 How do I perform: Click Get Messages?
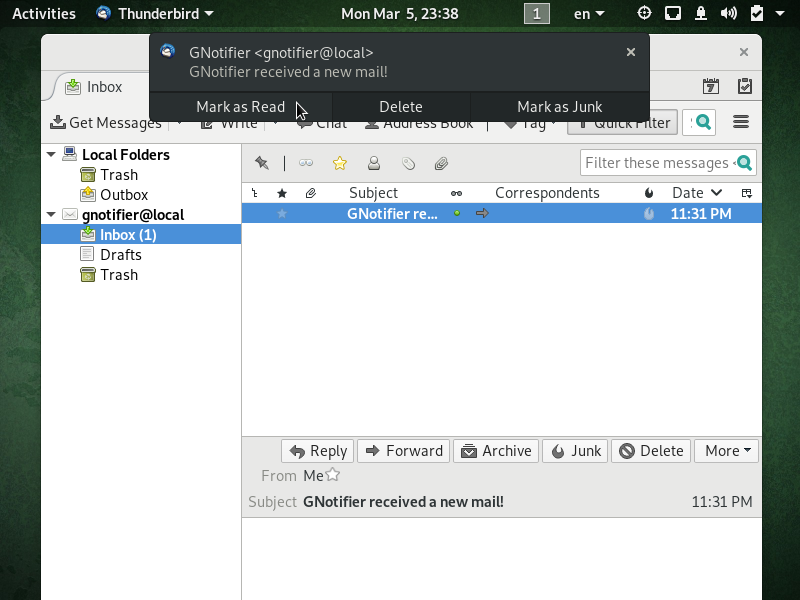tap(106, 122)
